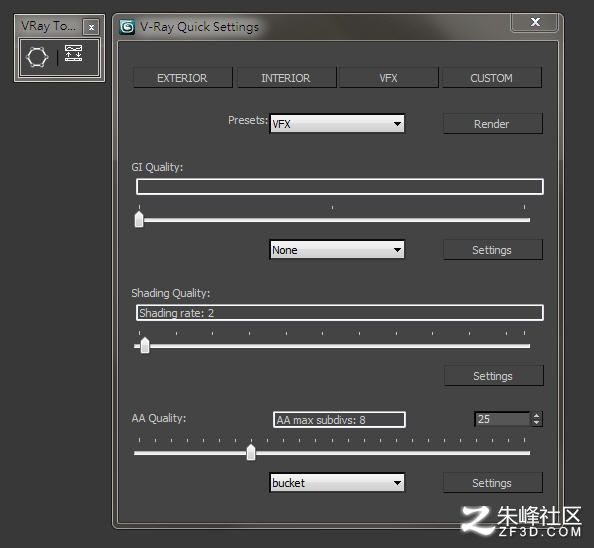Select the VFX preset tab
Viewport: 594px width, 548px height.
tap(389, 78)
